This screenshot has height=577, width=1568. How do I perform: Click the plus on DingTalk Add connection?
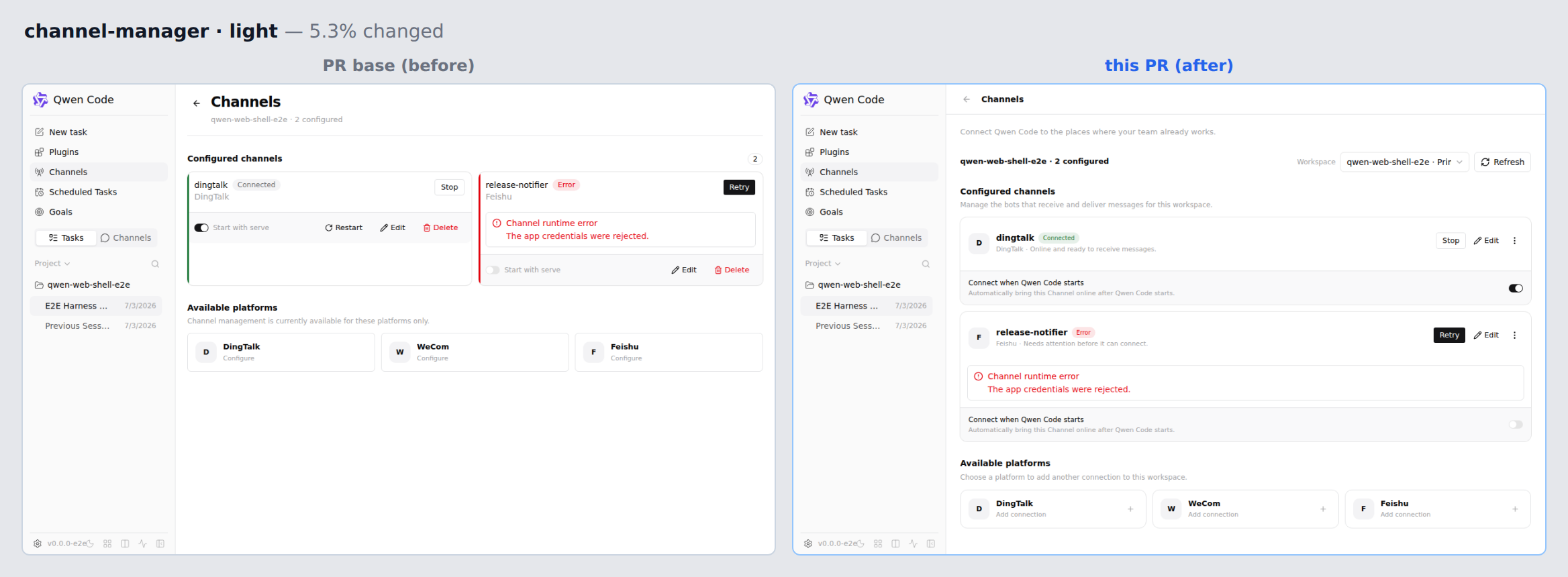click(x=1130, y=509)
